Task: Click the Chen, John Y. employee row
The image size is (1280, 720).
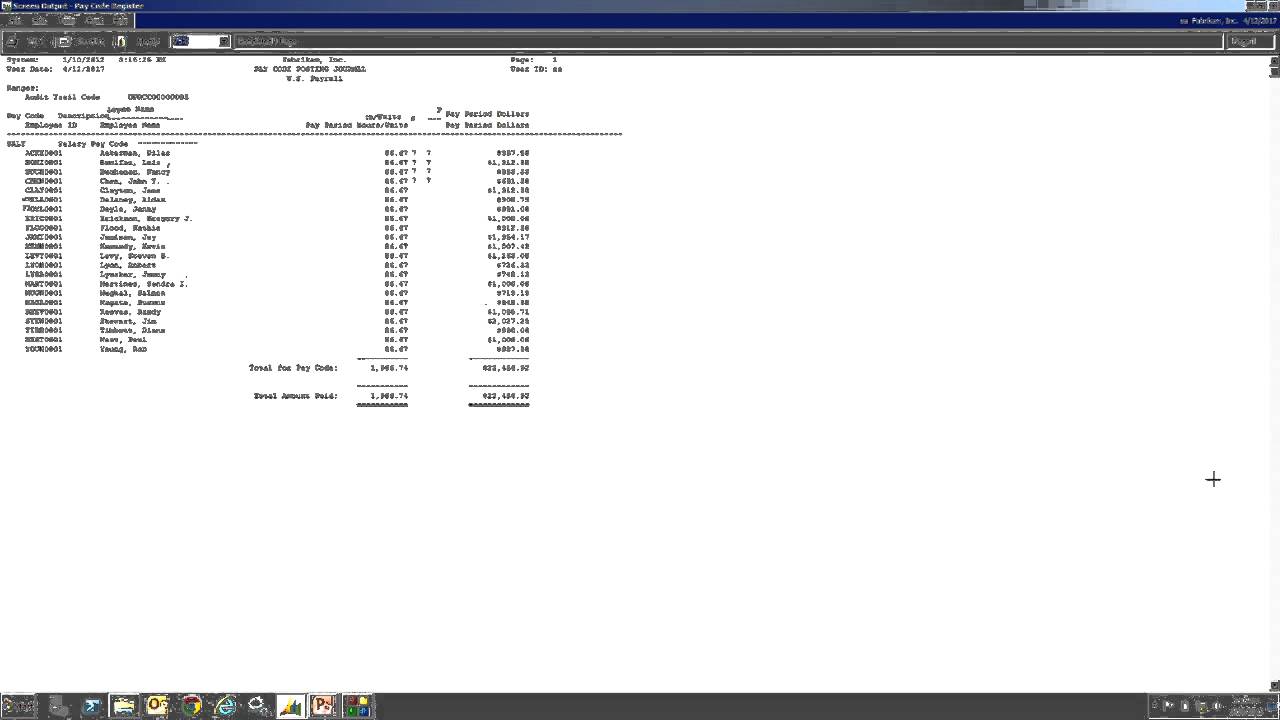Action: click(x=277, y=181)
